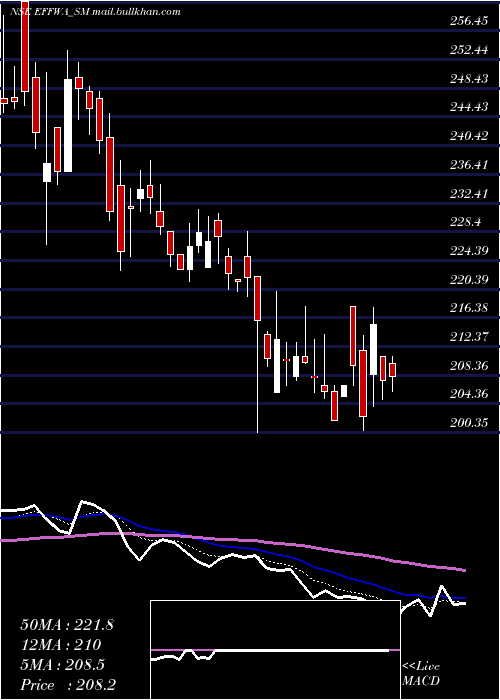Click the 240.42 price axis label
Viewport: 500px width, 700px height.
click(469, 136)
